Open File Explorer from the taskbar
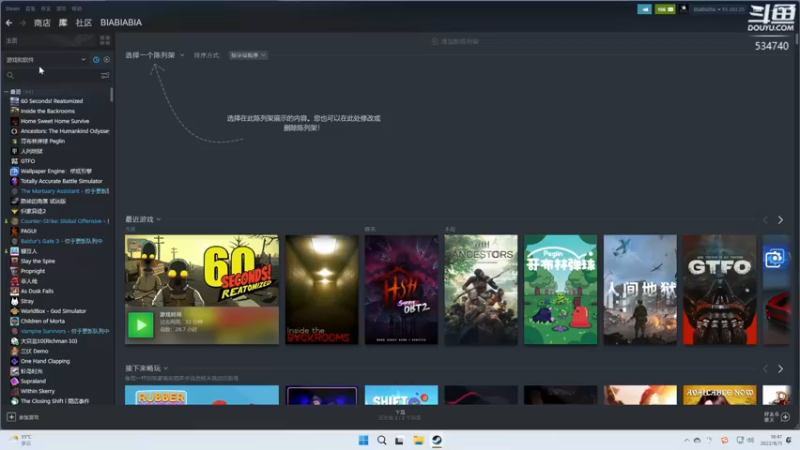This screenshot has width=800, height=450. [x=418, y=440]
